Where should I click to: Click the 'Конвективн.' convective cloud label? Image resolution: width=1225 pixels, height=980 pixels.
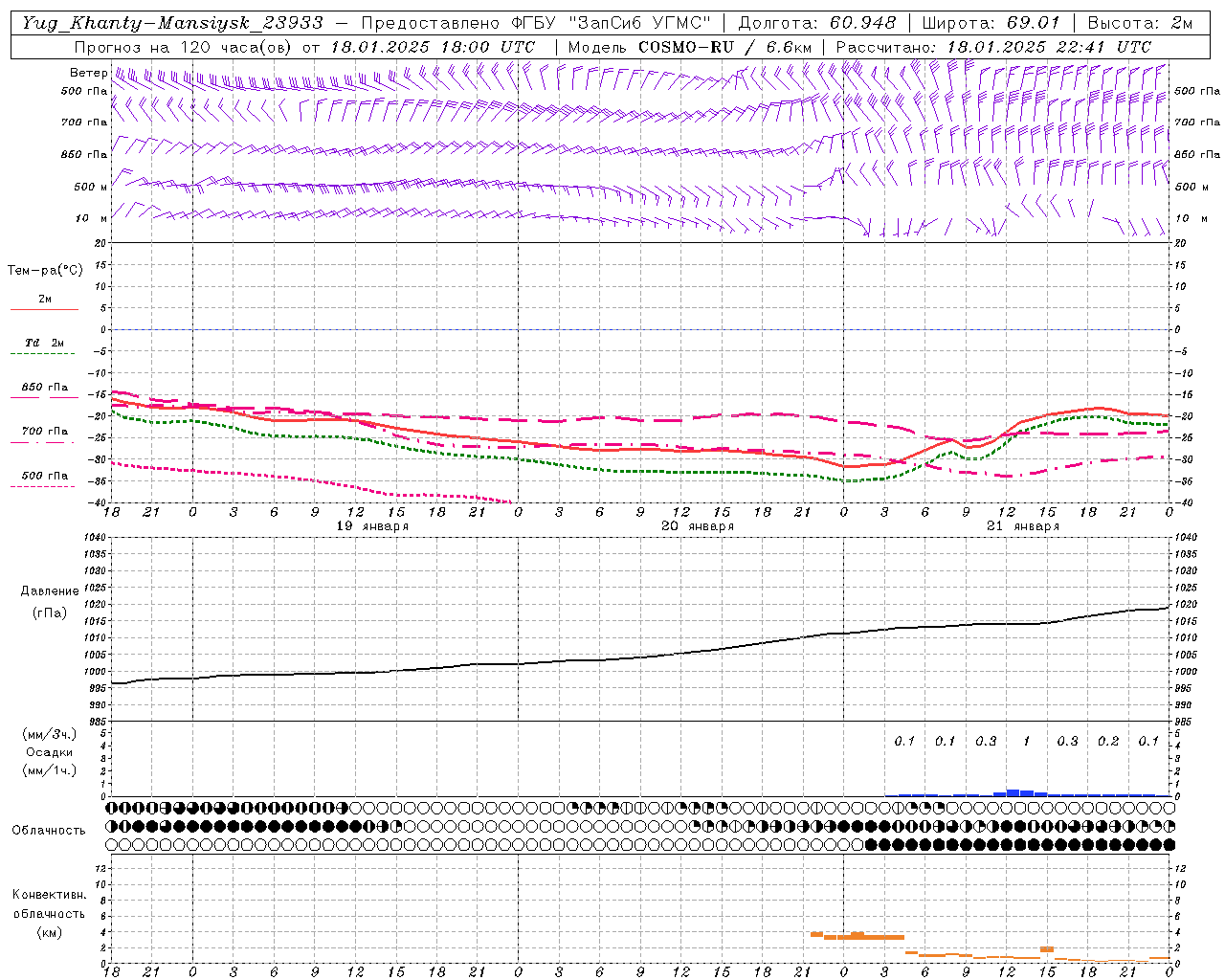click(x=49, y=895)
